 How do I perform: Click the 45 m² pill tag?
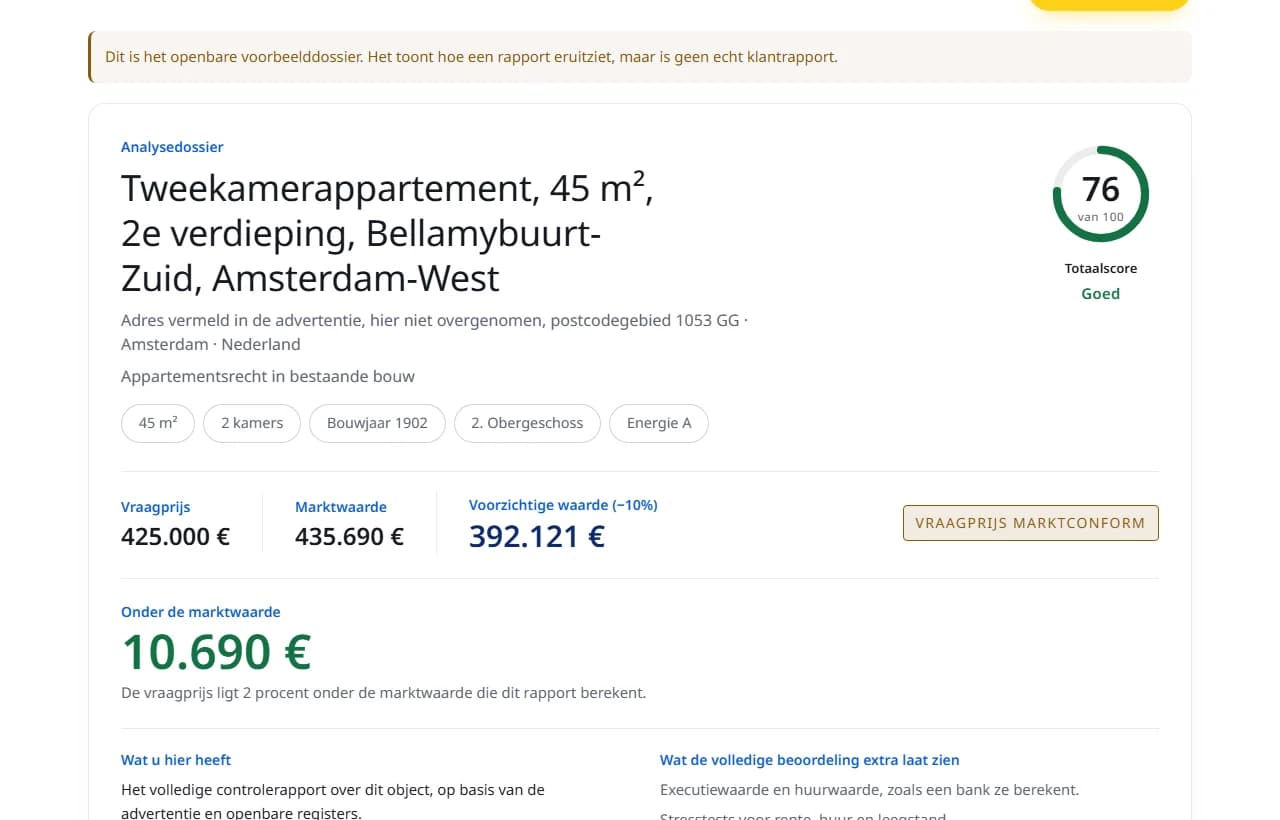point(158,423)
